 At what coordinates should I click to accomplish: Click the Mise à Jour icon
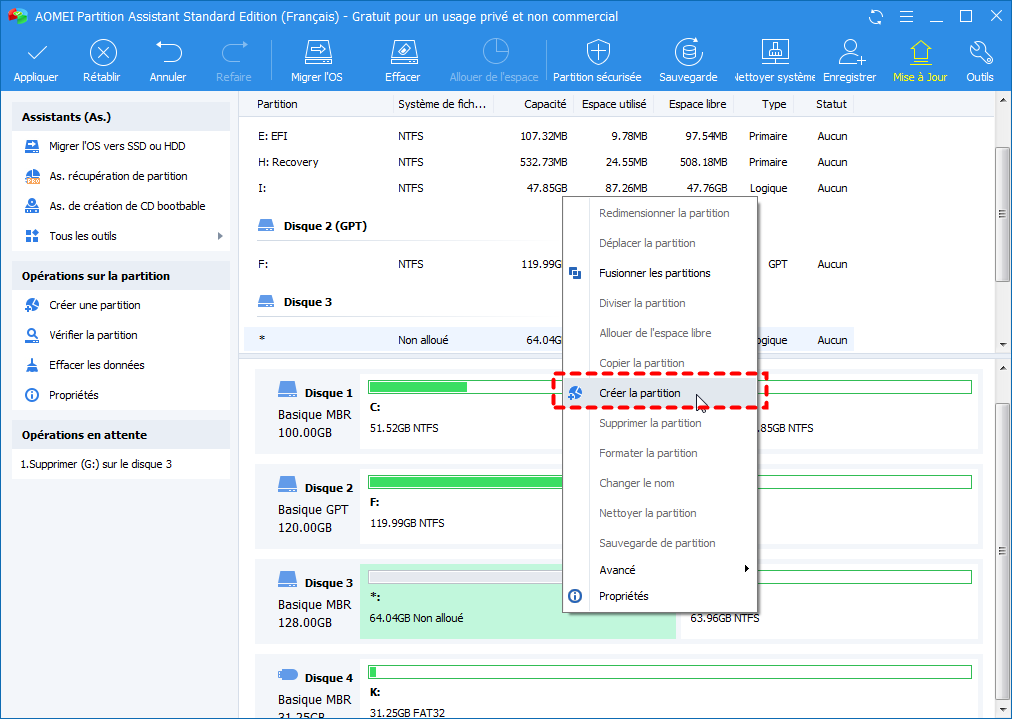pos(920,53)
